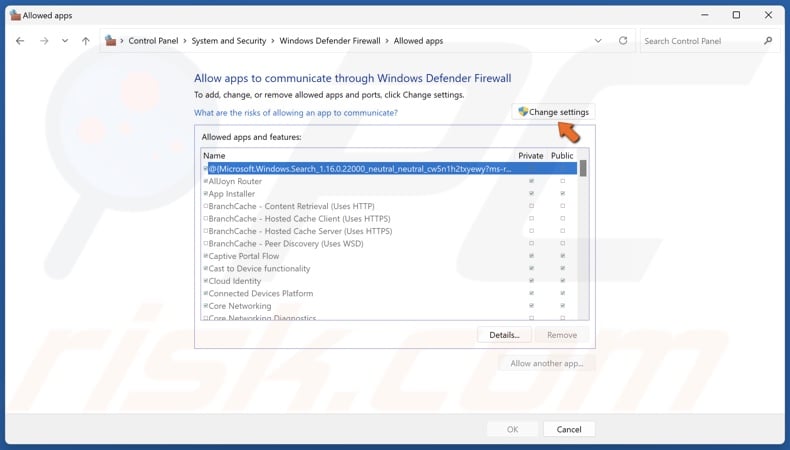Click the search magnifier icon
The height and width of the screenshot is (450, 790).
tap(768, 41)
